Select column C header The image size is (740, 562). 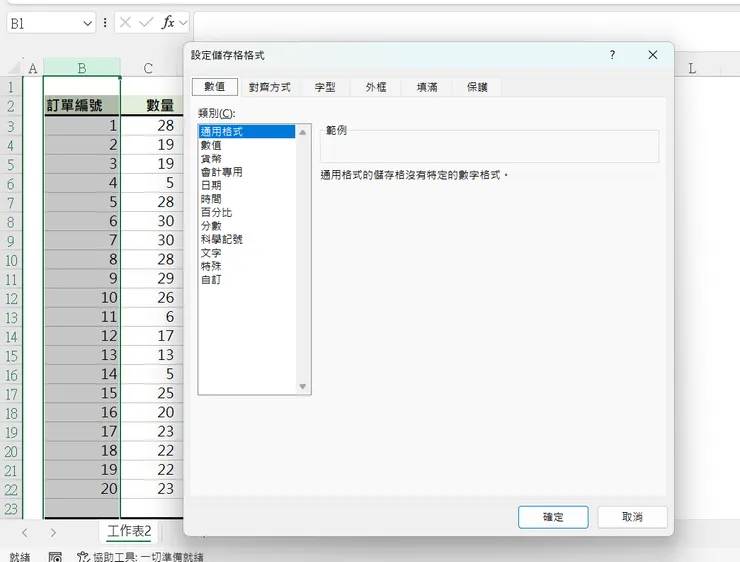tap(148, 68)
